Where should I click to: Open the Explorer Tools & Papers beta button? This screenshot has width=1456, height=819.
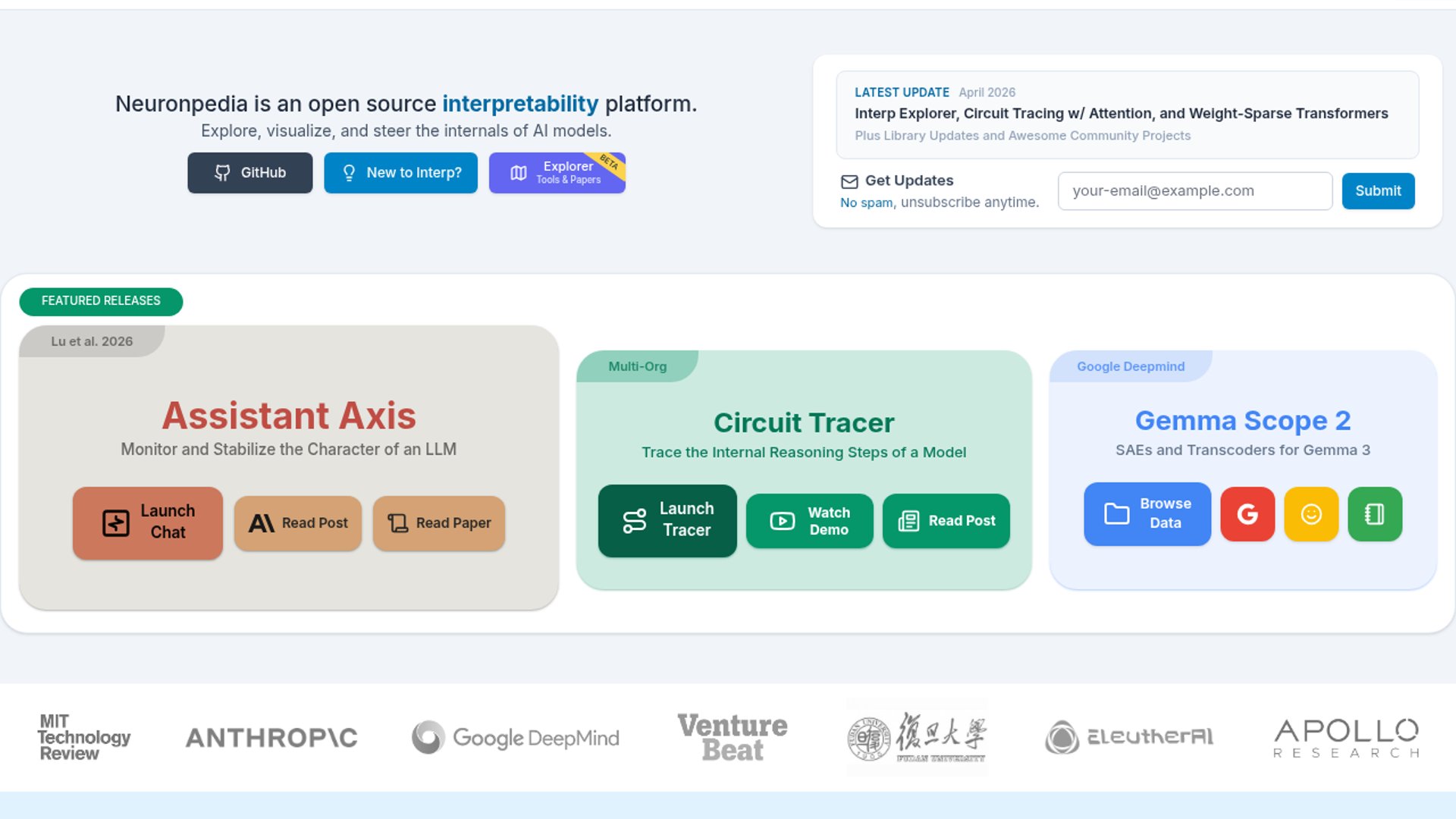557,173
